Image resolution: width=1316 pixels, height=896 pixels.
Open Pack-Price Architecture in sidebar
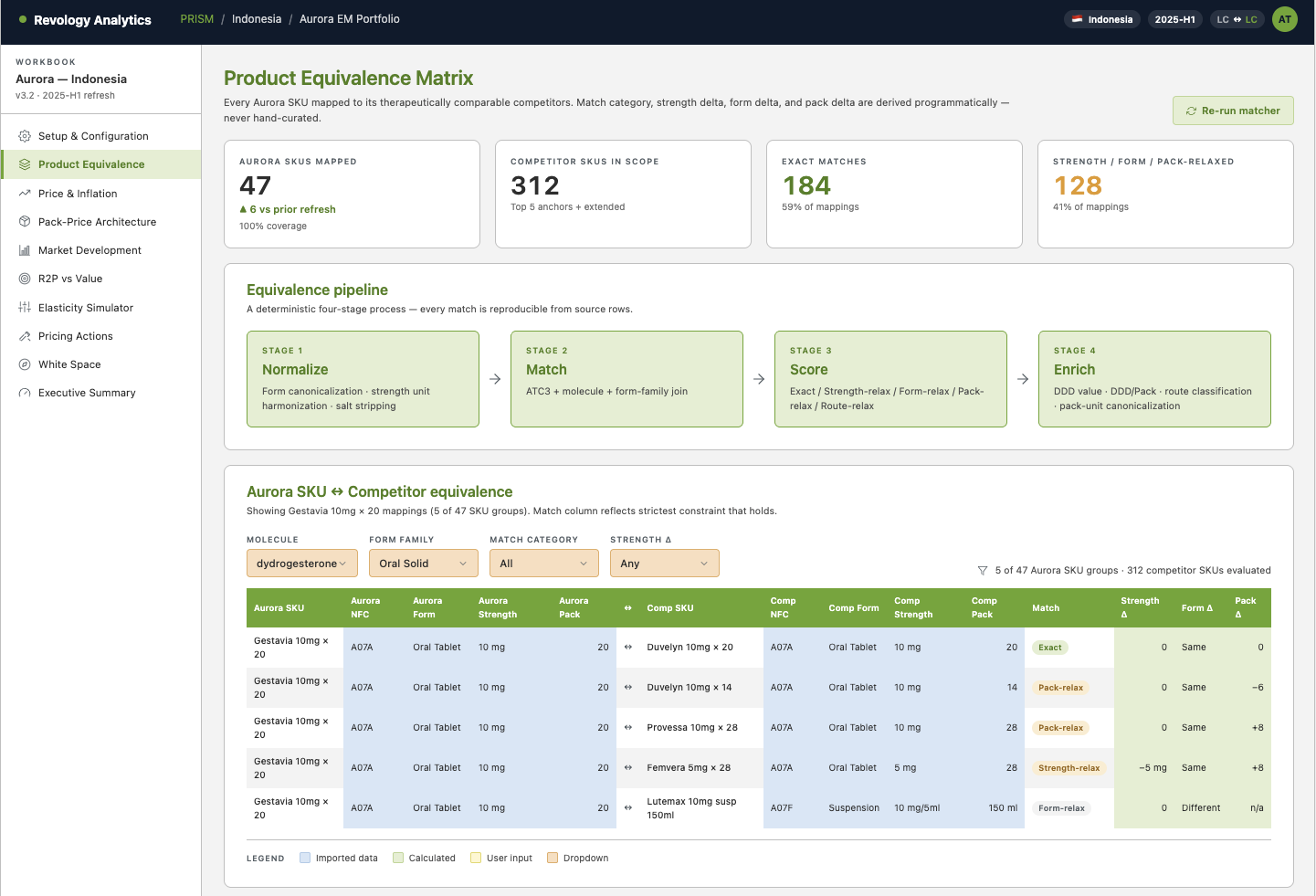(100, 222)
